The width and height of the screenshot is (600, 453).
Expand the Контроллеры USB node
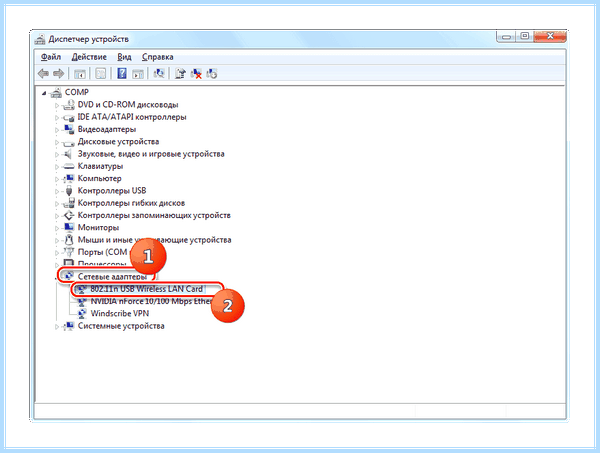tap(57, 191)
